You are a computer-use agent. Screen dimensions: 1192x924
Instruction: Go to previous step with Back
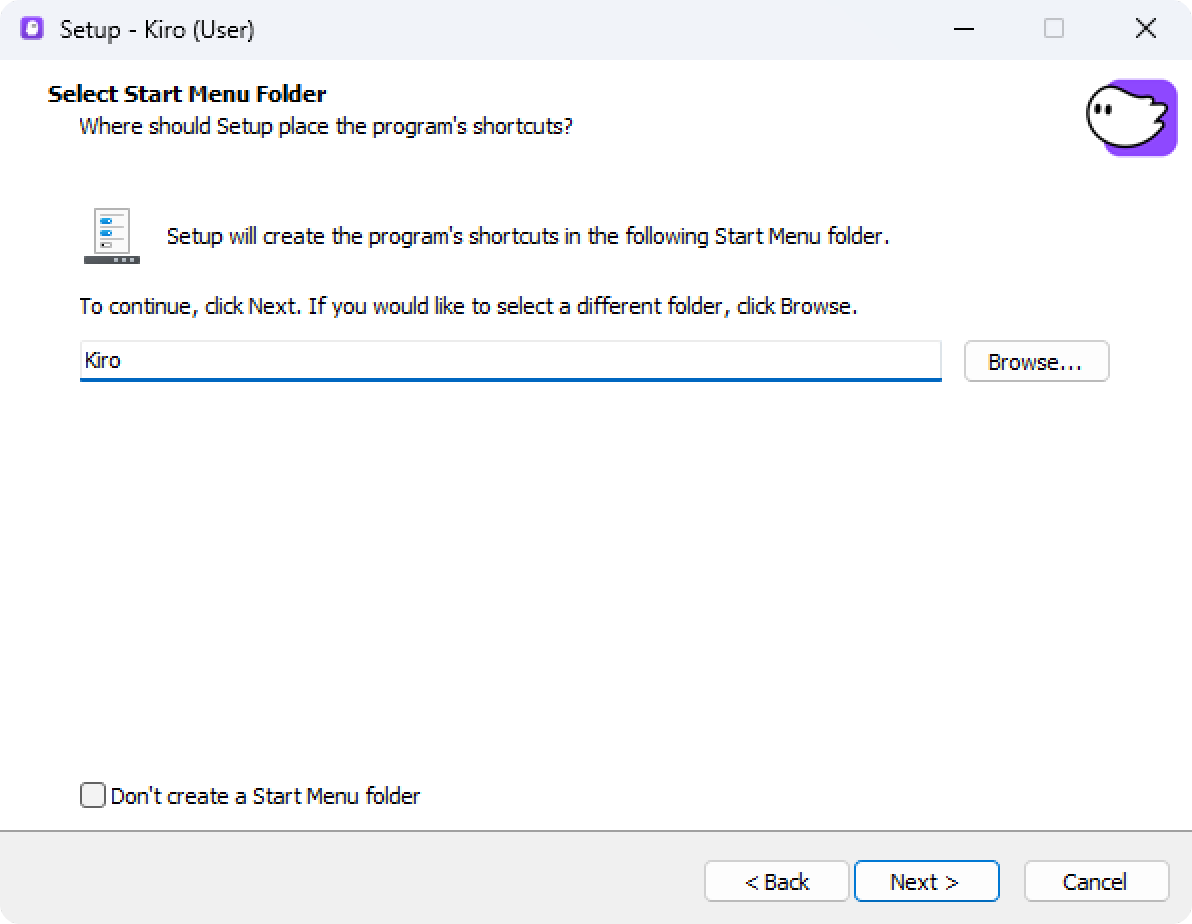click(x=776, y=881)
